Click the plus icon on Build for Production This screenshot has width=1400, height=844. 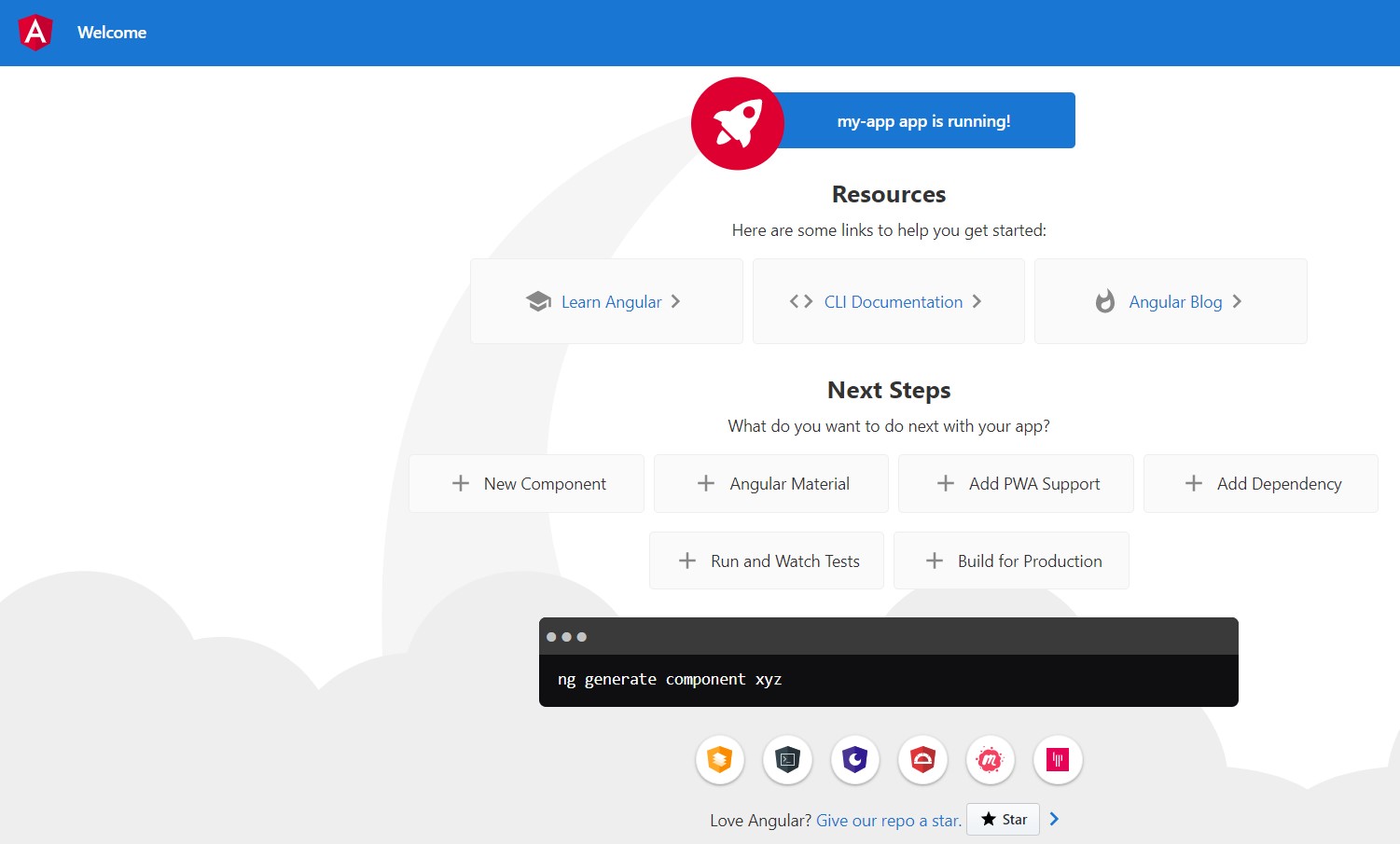(x=935, y=560)
